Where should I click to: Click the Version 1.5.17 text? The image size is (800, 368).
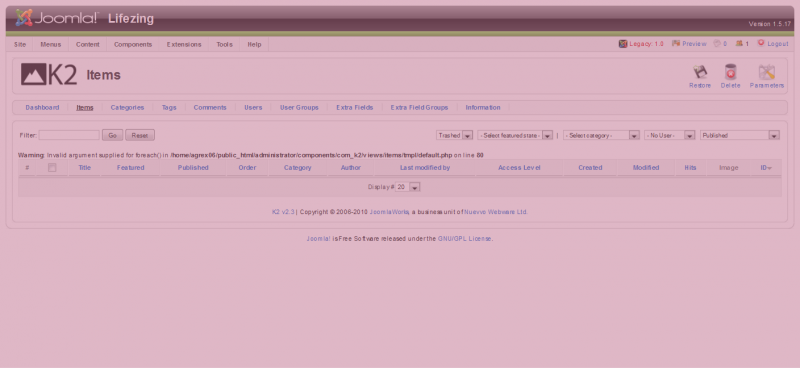point(770,24)
